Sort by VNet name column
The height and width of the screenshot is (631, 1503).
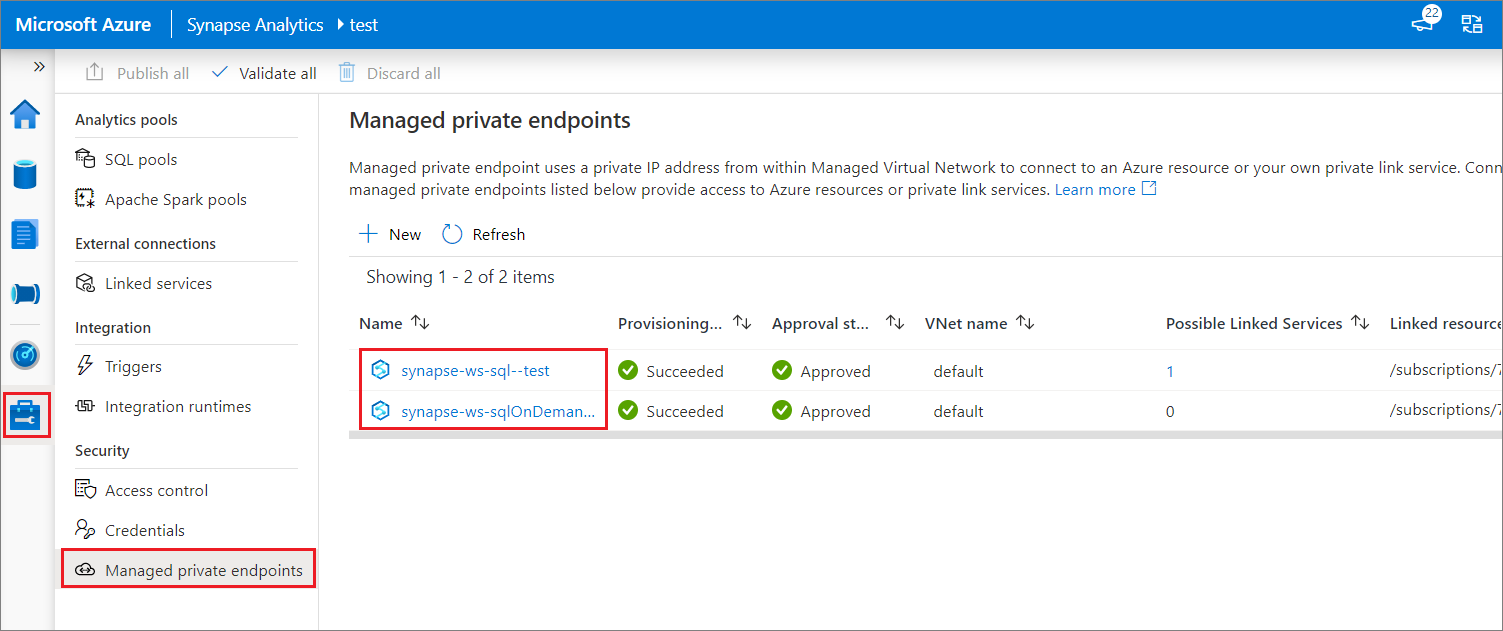[x=979, y=322]
